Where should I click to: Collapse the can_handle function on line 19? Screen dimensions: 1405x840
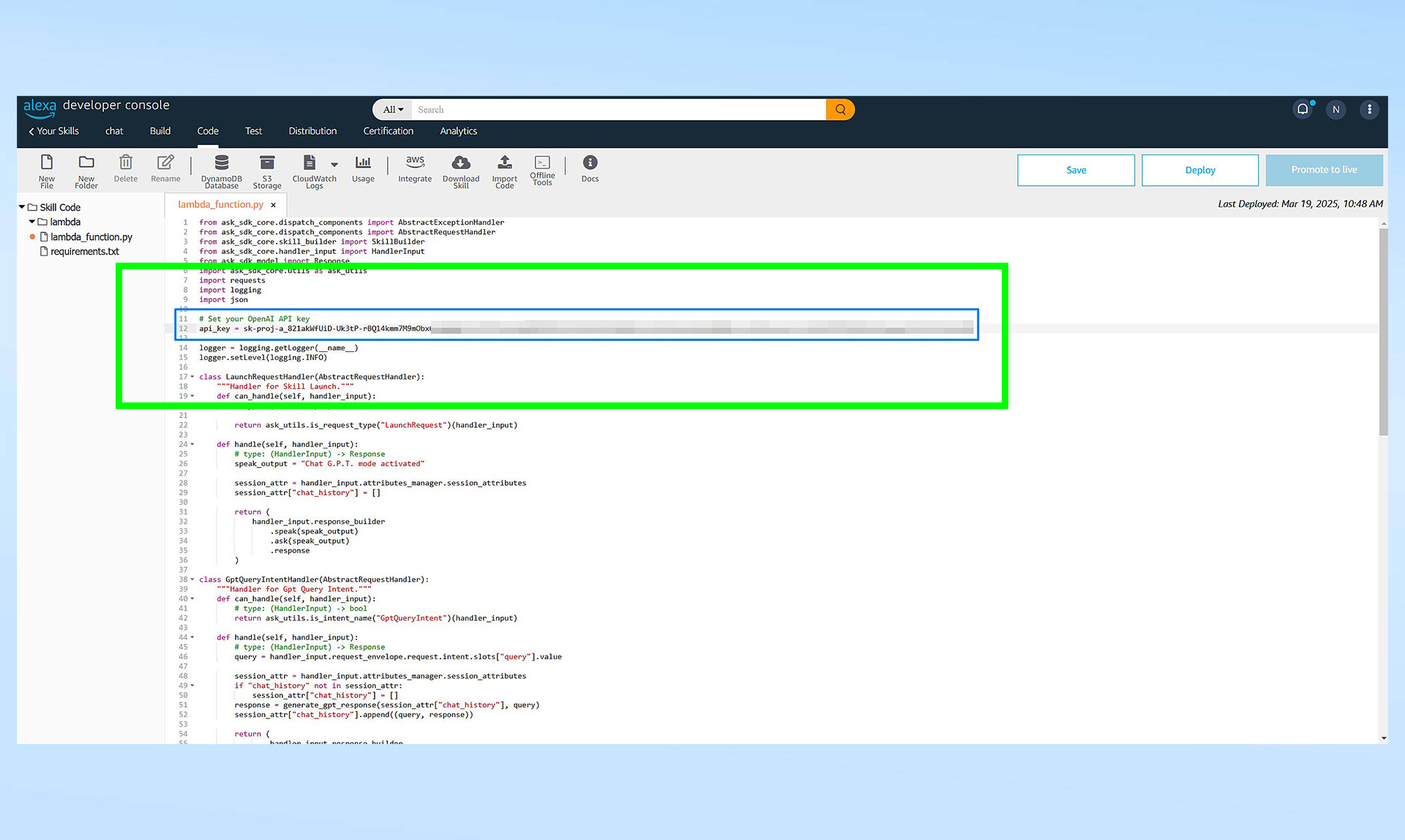point(192,396)
